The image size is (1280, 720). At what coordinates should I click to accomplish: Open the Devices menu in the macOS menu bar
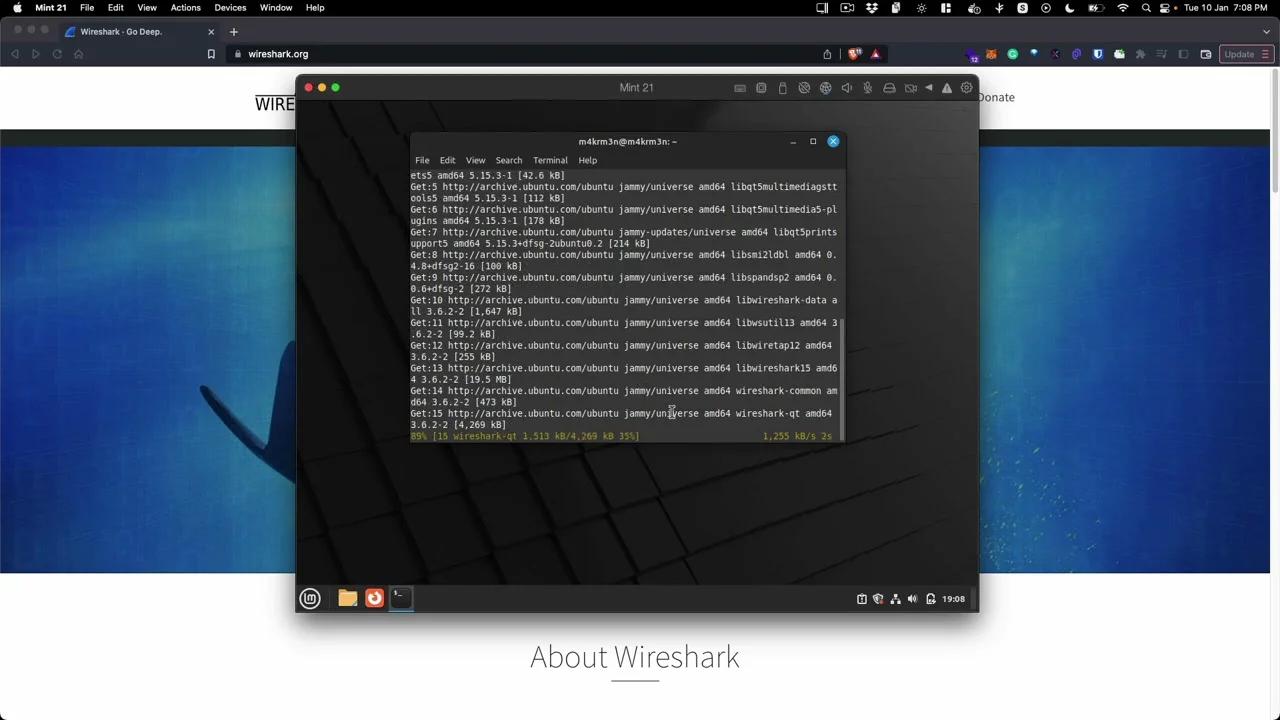coord(229,8)
